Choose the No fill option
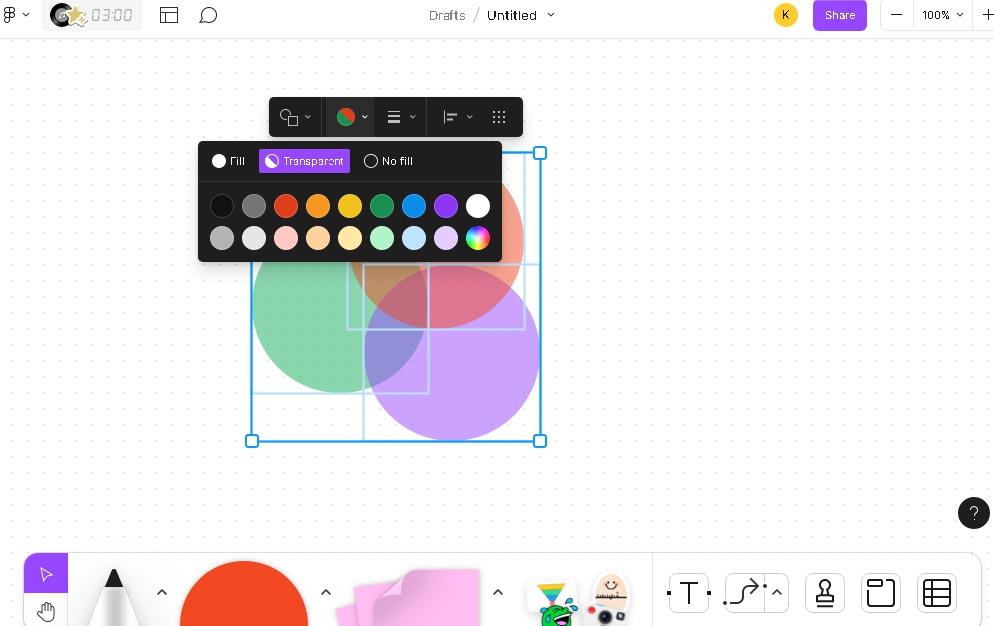Screen dimensions: 994x626 coord(388,161)
